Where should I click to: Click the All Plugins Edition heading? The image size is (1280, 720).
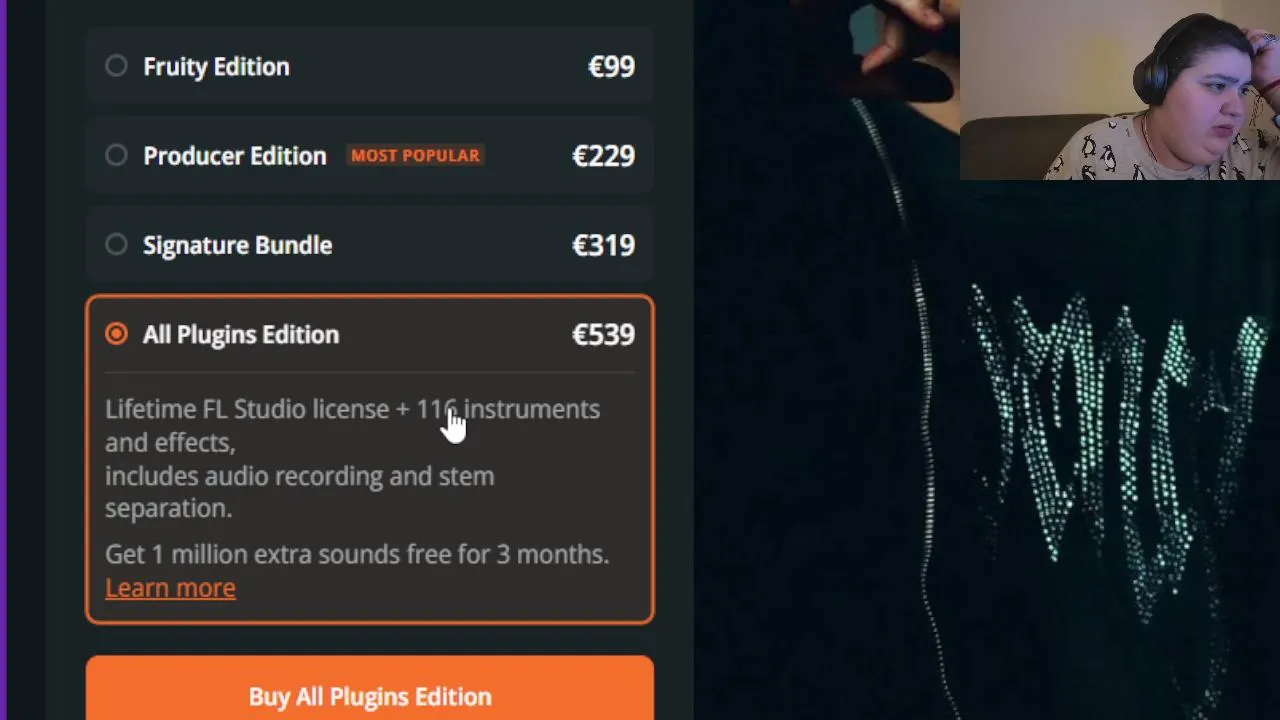click(241, 335)
